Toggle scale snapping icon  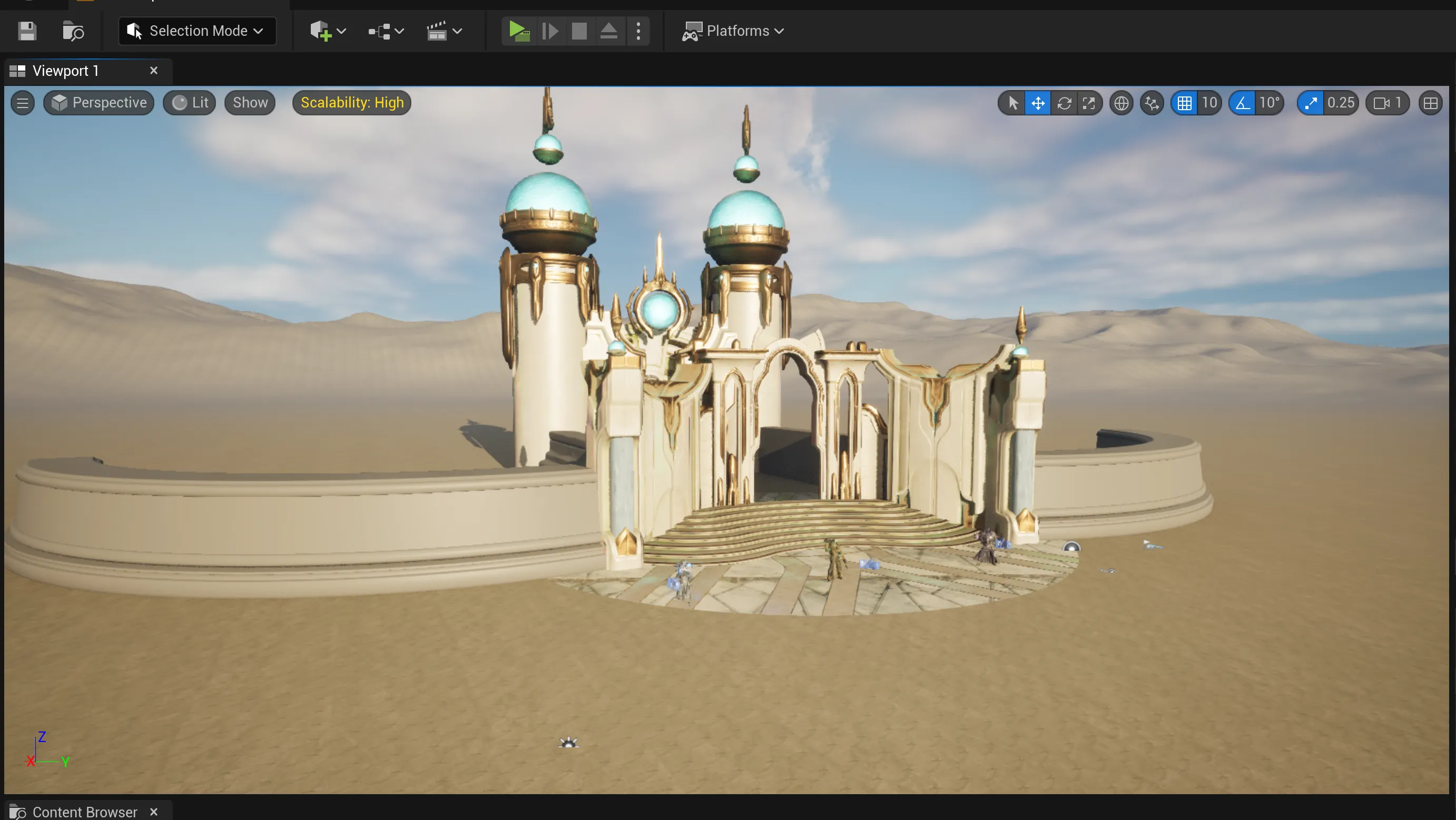point(1310,103)
